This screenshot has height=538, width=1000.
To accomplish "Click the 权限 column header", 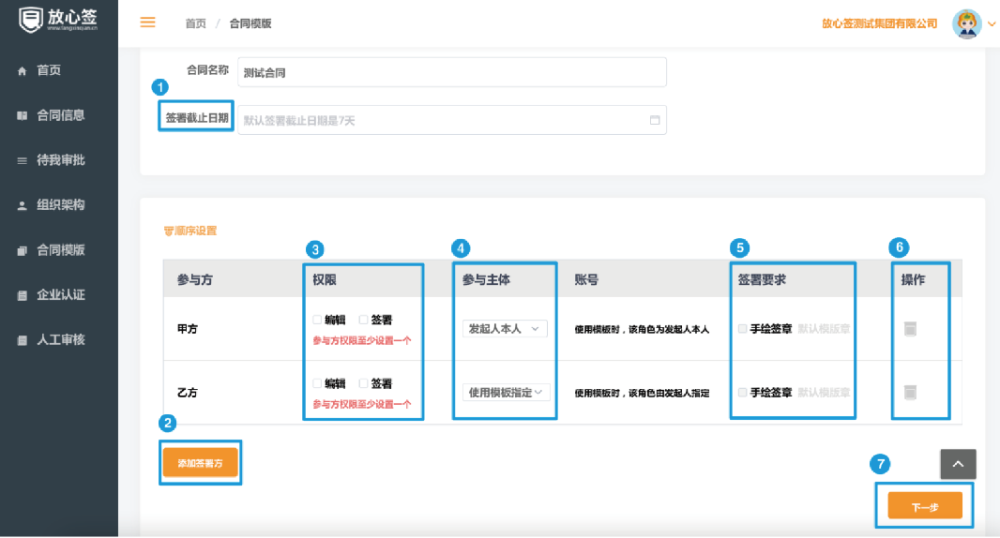I will 325,280.
